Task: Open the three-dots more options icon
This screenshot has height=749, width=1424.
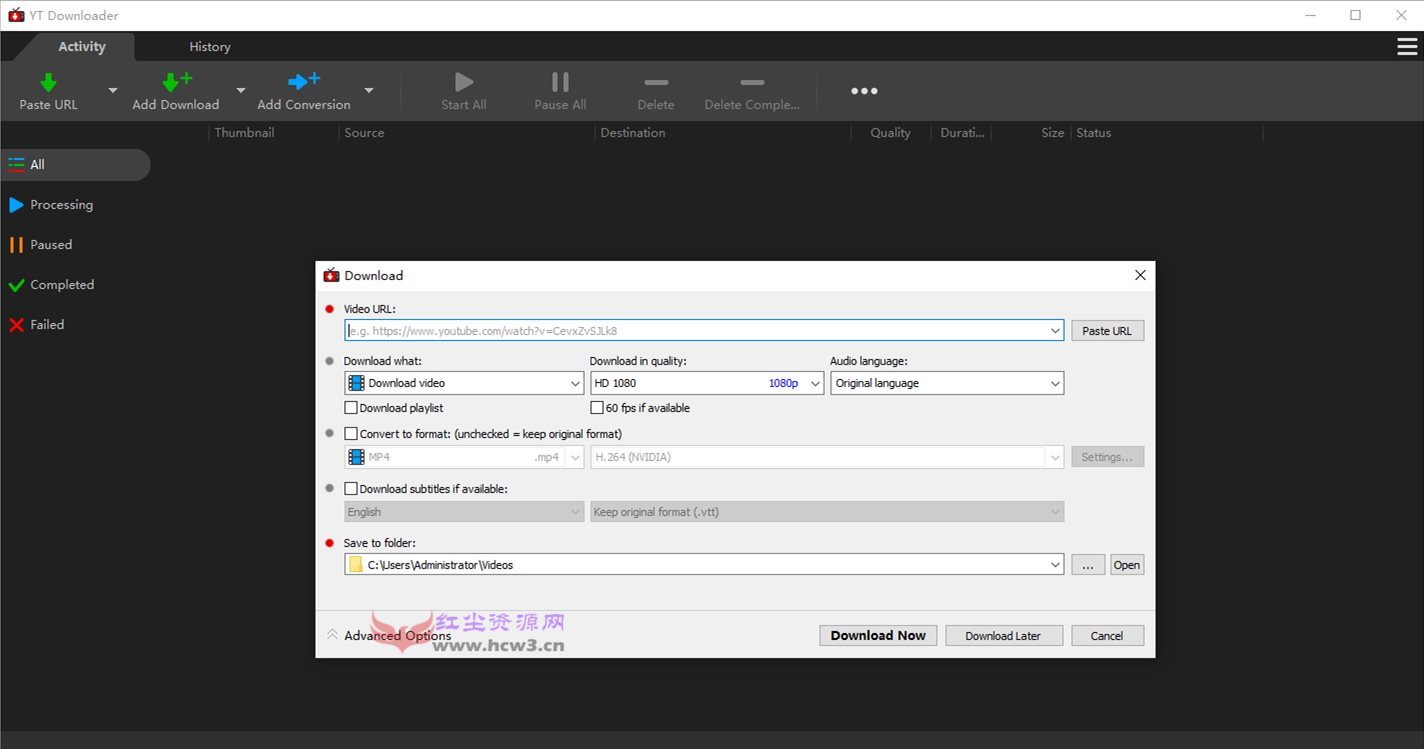Action: [x=864, y=91]
